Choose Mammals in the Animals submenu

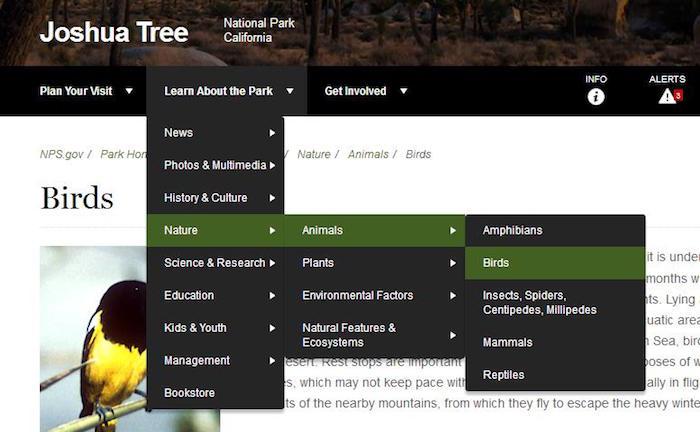click(555, 342)
